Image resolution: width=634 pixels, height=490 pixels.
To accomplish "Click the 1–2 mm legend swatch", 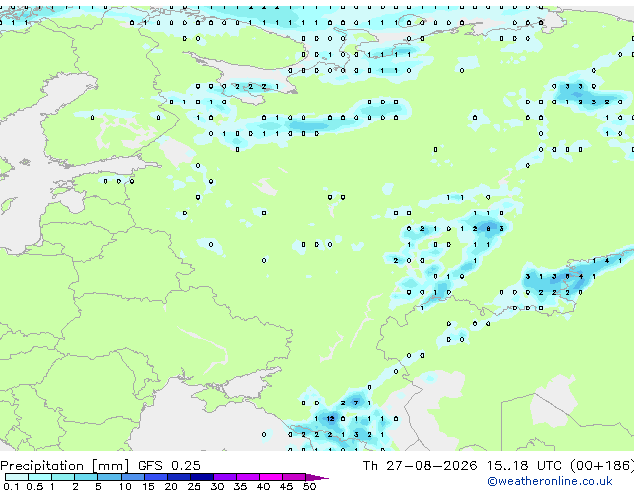I will (x=63, y=477).
